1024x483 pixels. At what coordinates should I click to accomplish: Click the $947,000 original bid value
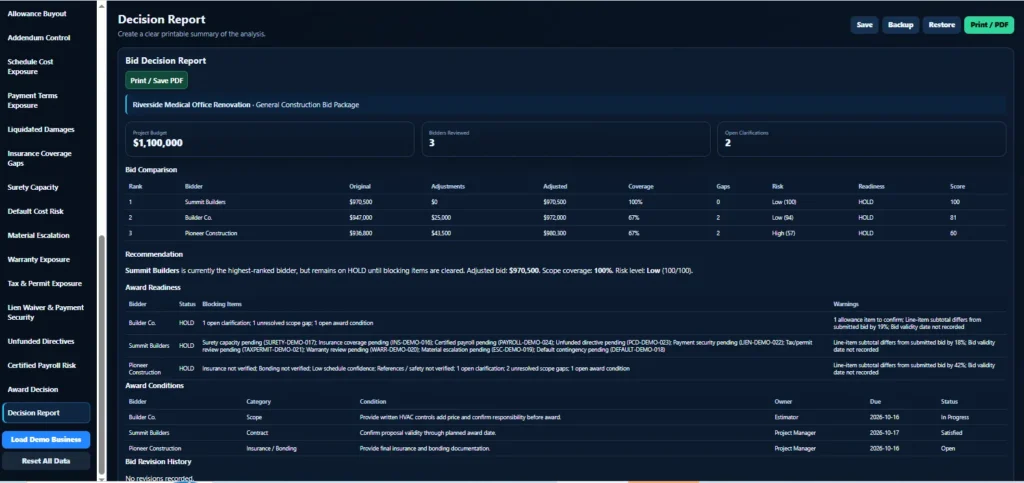(360, 217)
